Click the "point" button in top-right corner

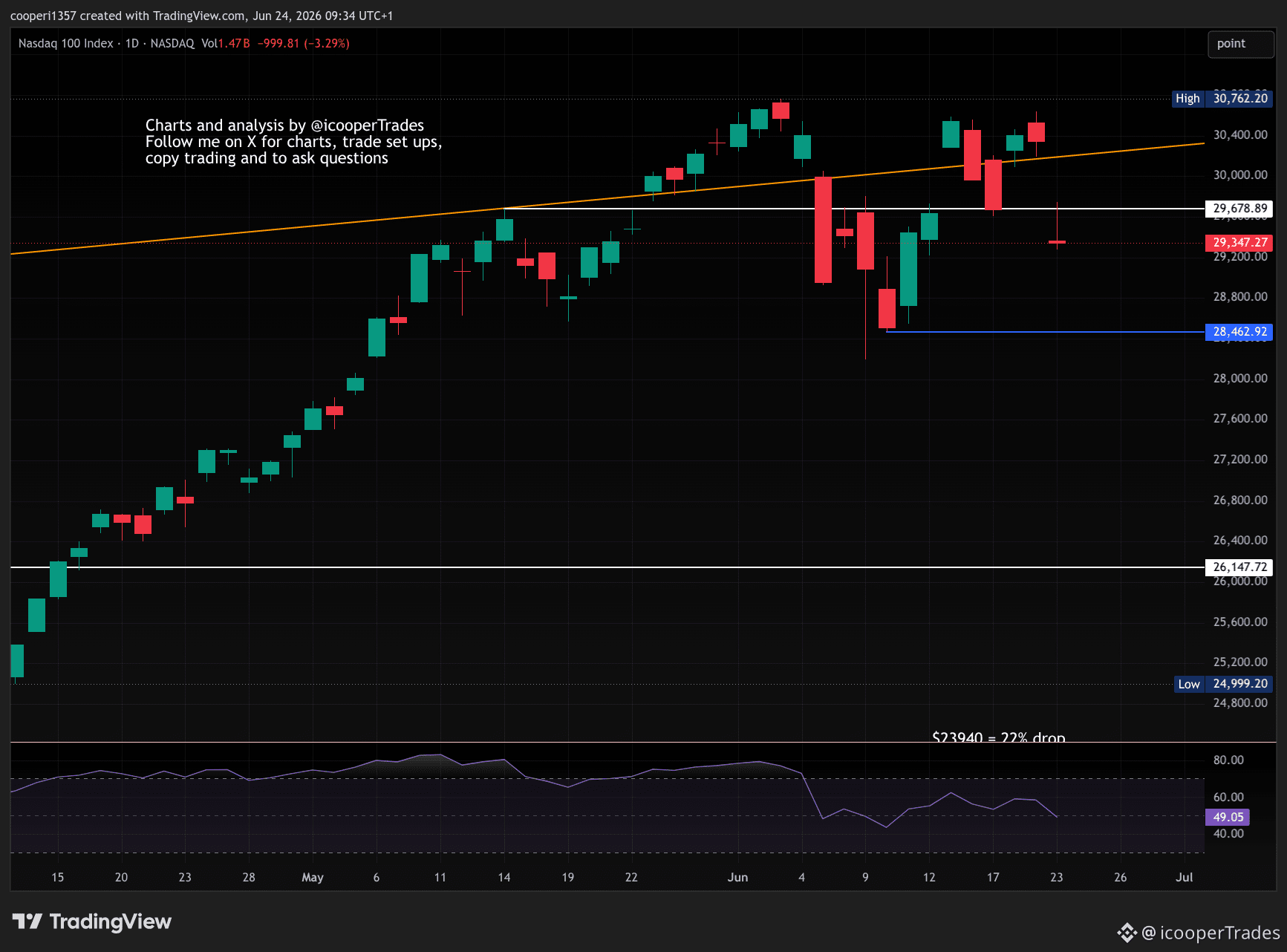pyautogui.click(x=1241, y=44)
